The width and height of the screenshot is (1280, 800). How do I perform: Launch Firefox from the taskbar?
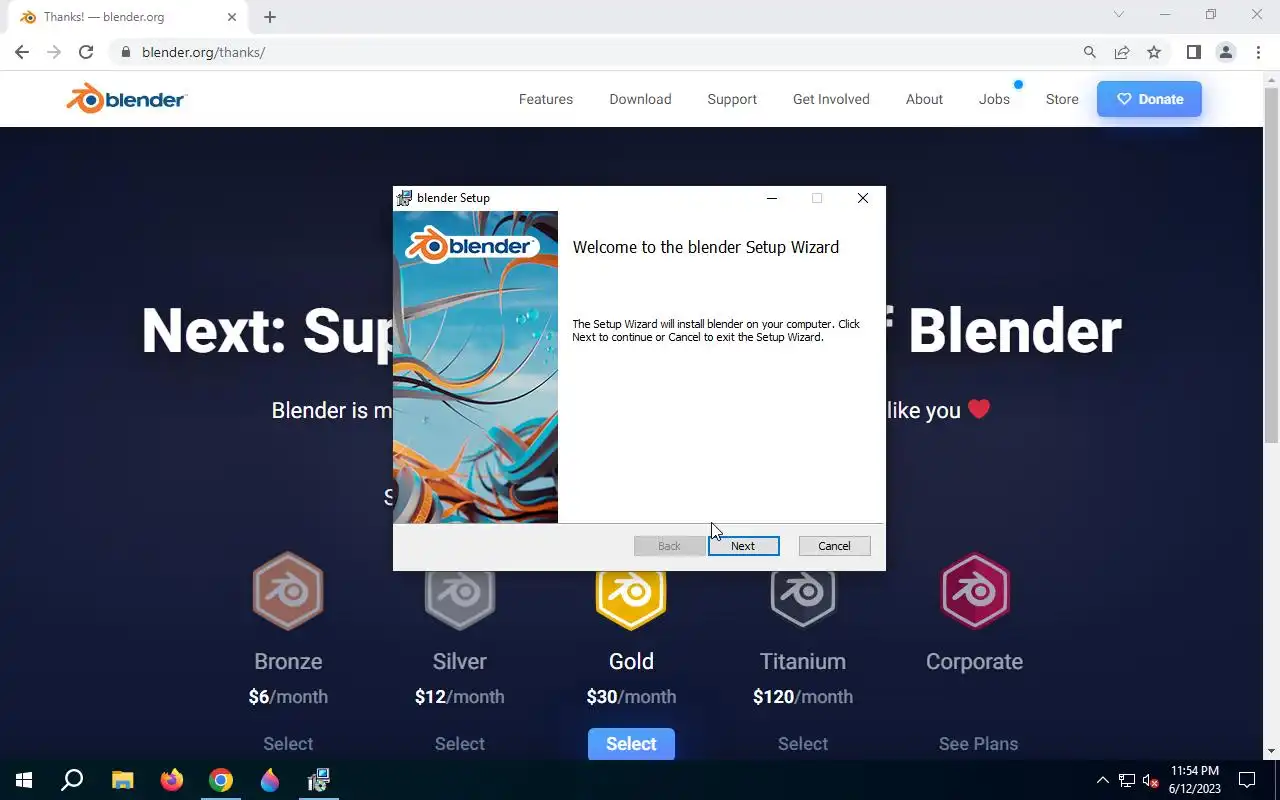pos(172,780)
